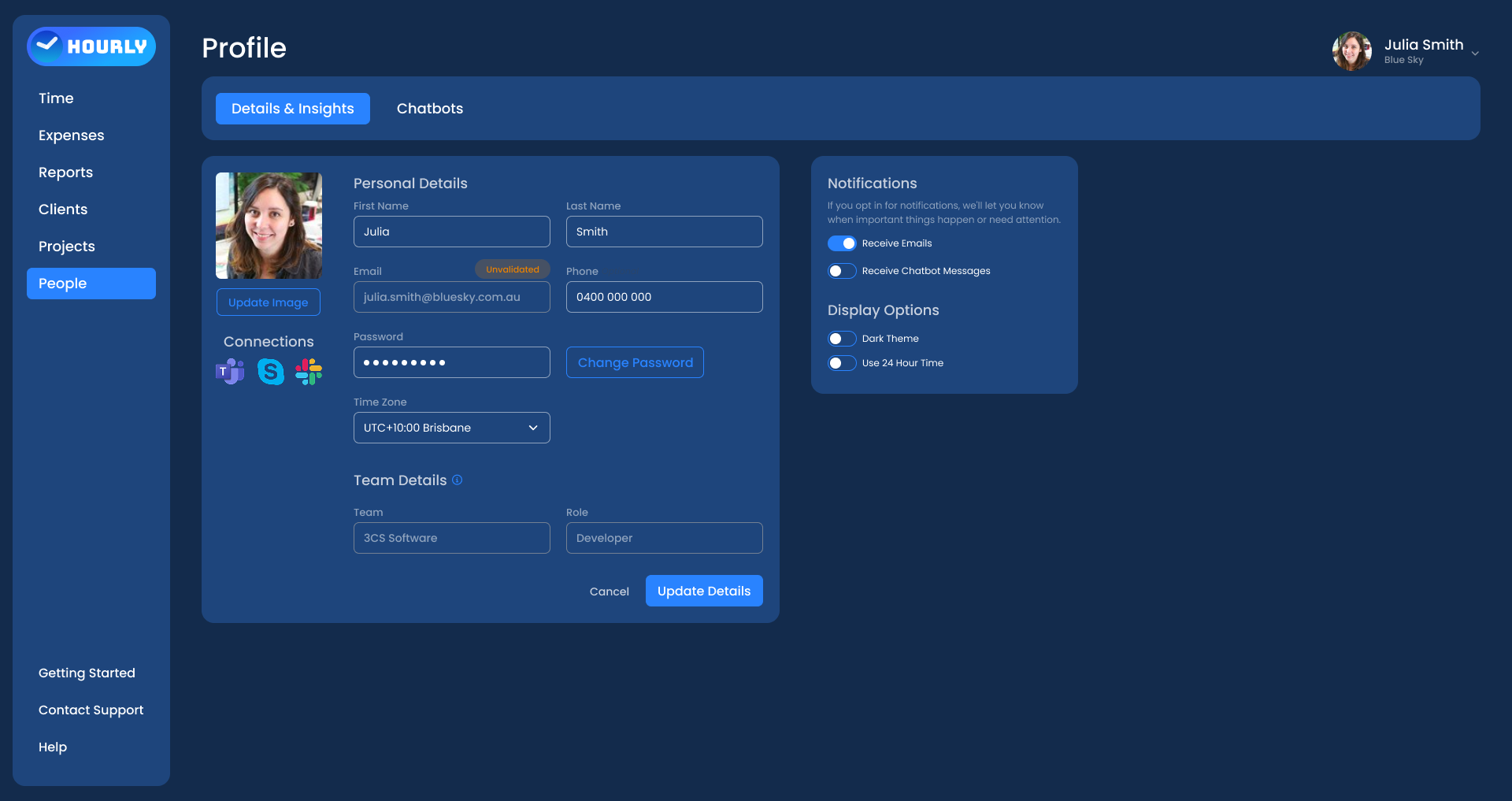Click Julia Smith's avatar in header
Screen dimensions: 1512x801
coord(1351,51)
